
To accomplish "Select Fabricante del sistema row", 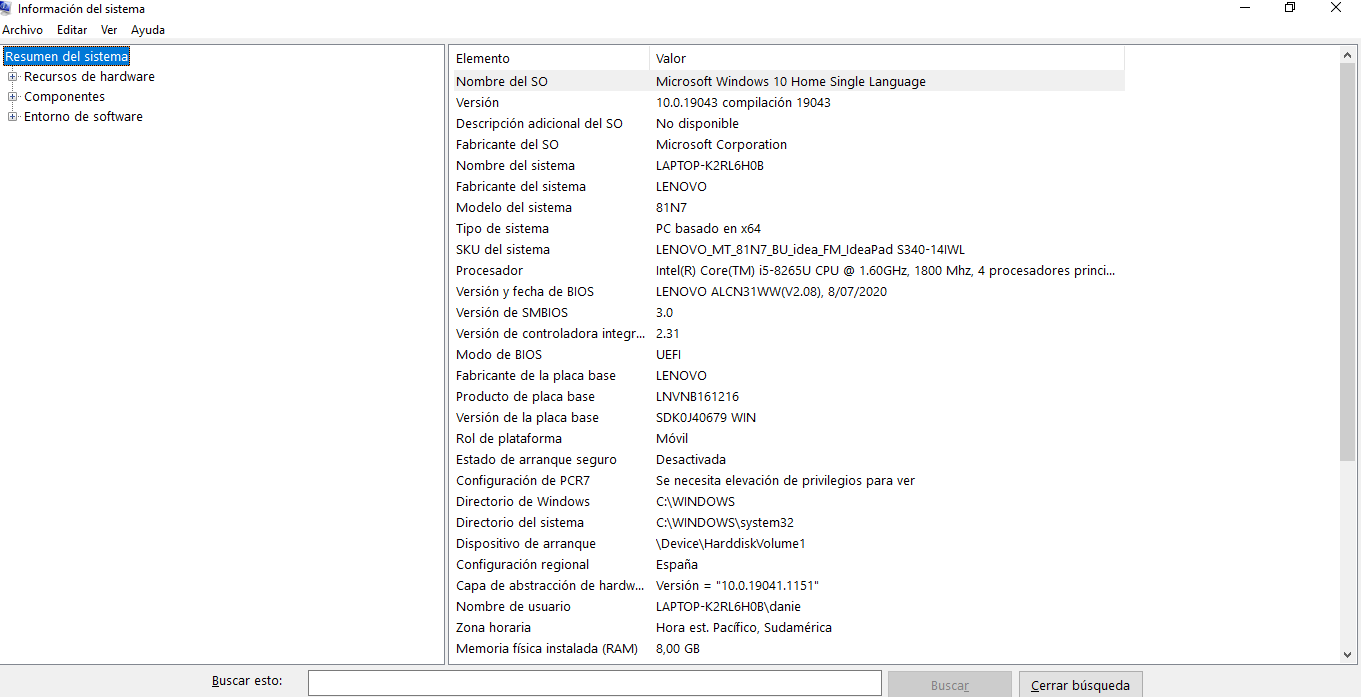I will [788, 187].
